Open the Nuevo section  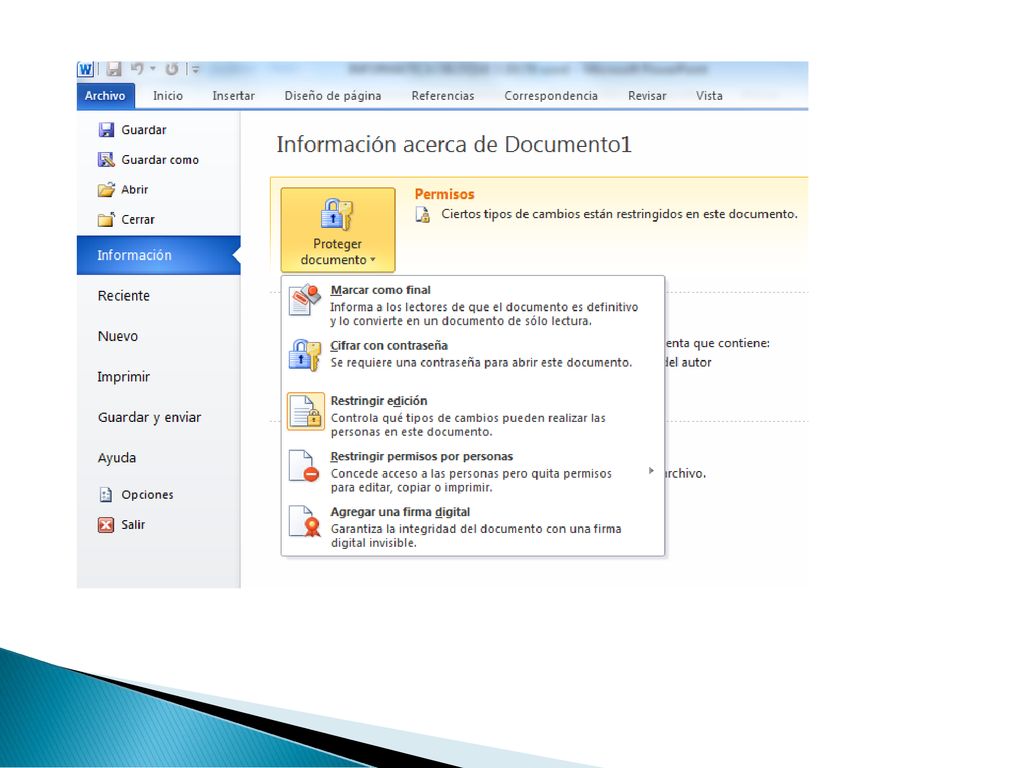pyautogui.click(x=118, y=336)
